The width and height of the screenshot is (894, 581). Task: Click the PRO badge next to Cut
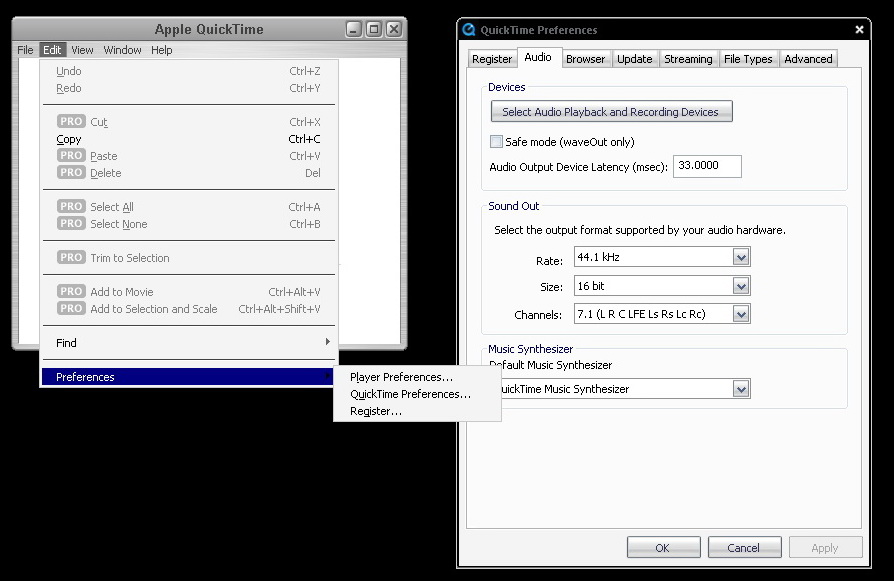(70, 121)
